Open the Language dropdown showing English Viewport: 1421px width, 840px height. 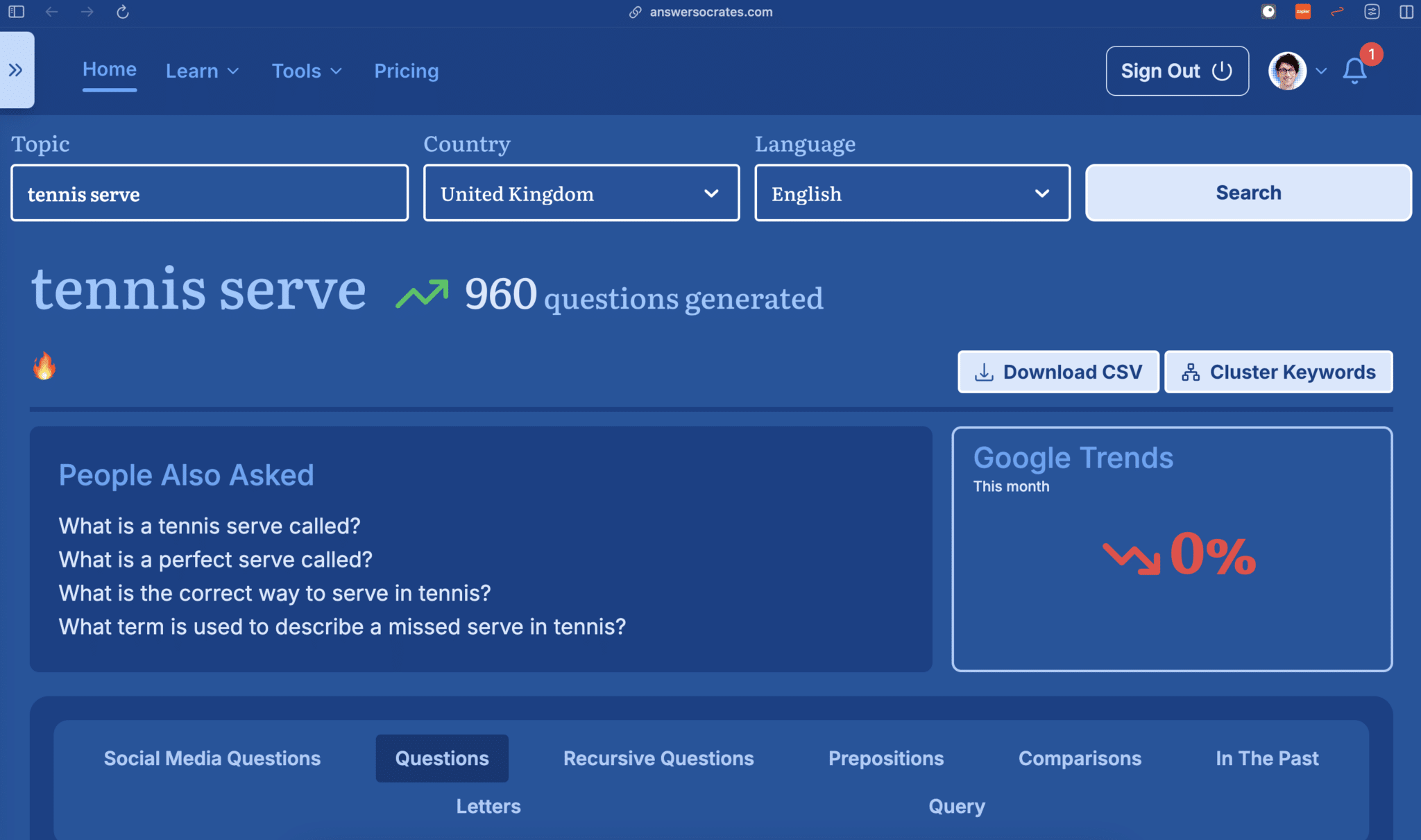912,194
